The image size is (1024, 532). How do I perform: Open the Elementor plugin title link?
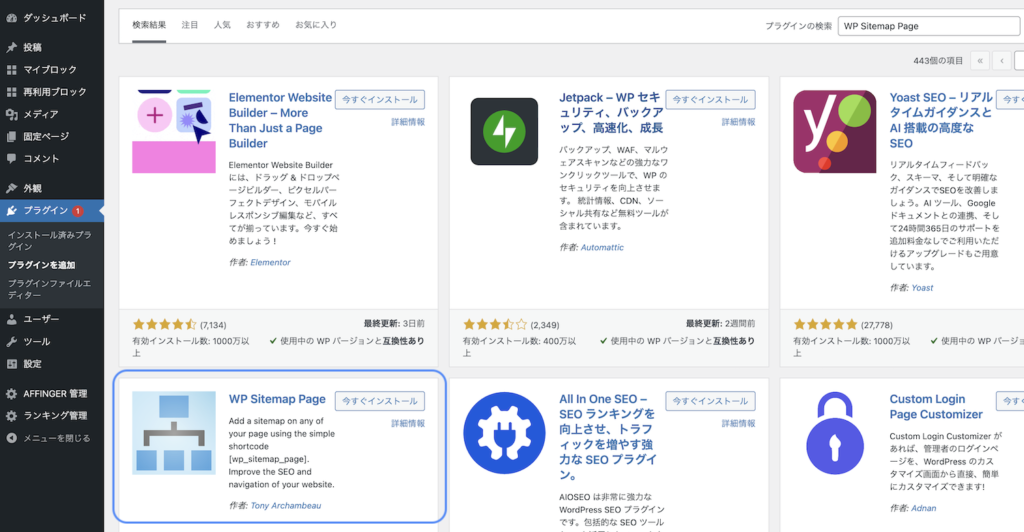280,120
